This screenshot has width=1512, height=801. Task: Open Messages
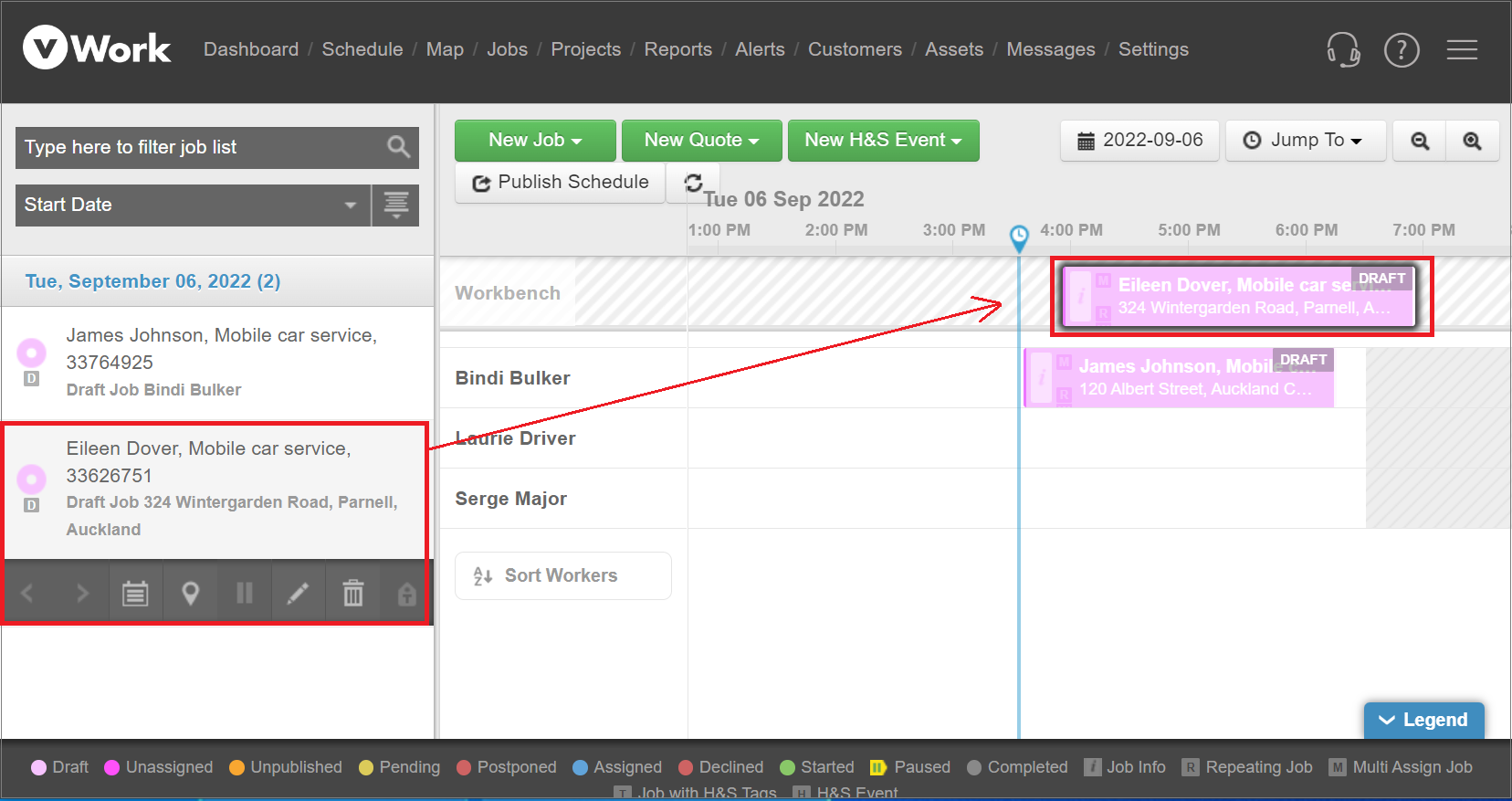tap(1051, 49)
